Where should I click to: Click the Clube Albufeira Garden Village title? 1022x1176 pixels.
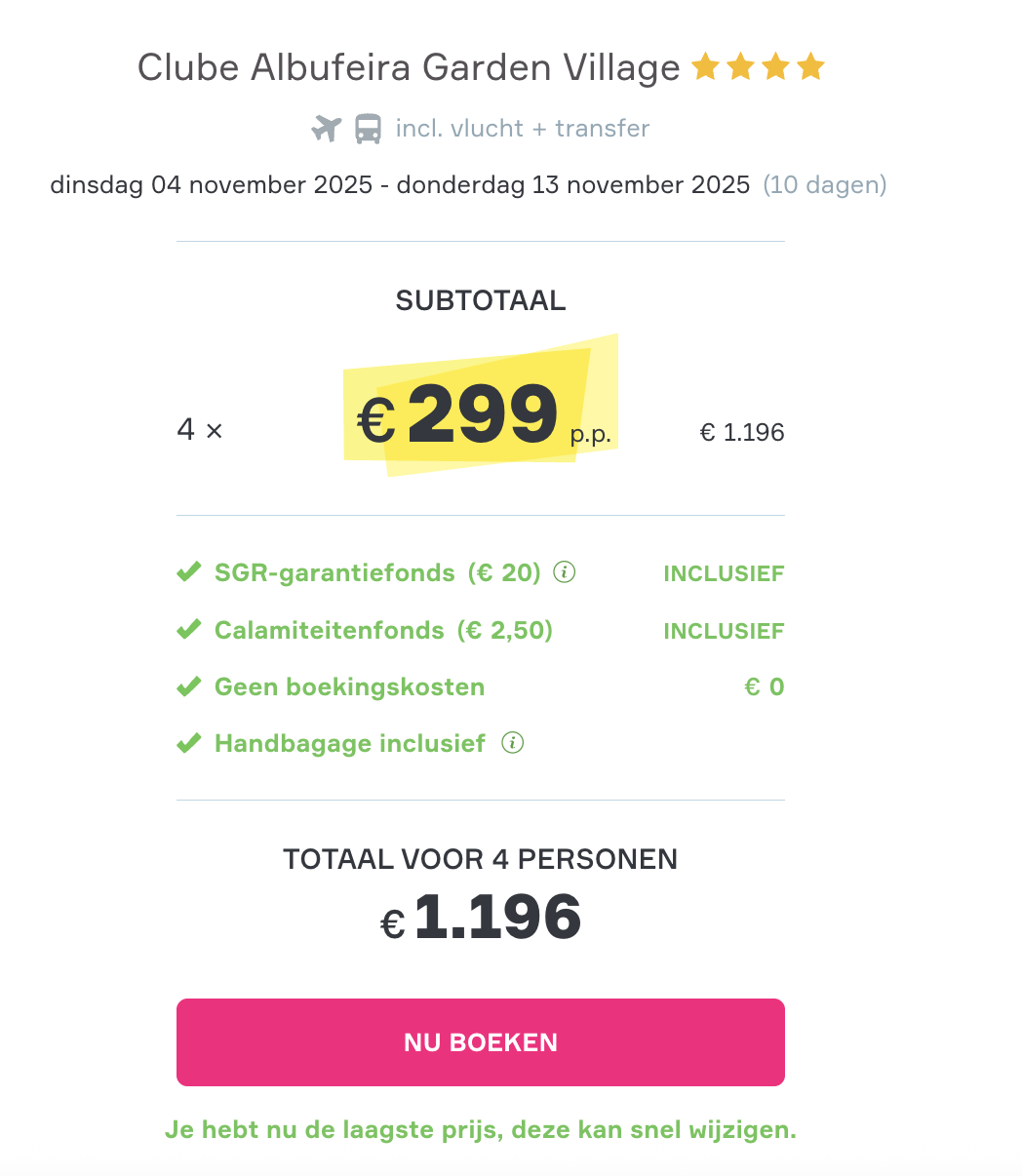(409, 67)
